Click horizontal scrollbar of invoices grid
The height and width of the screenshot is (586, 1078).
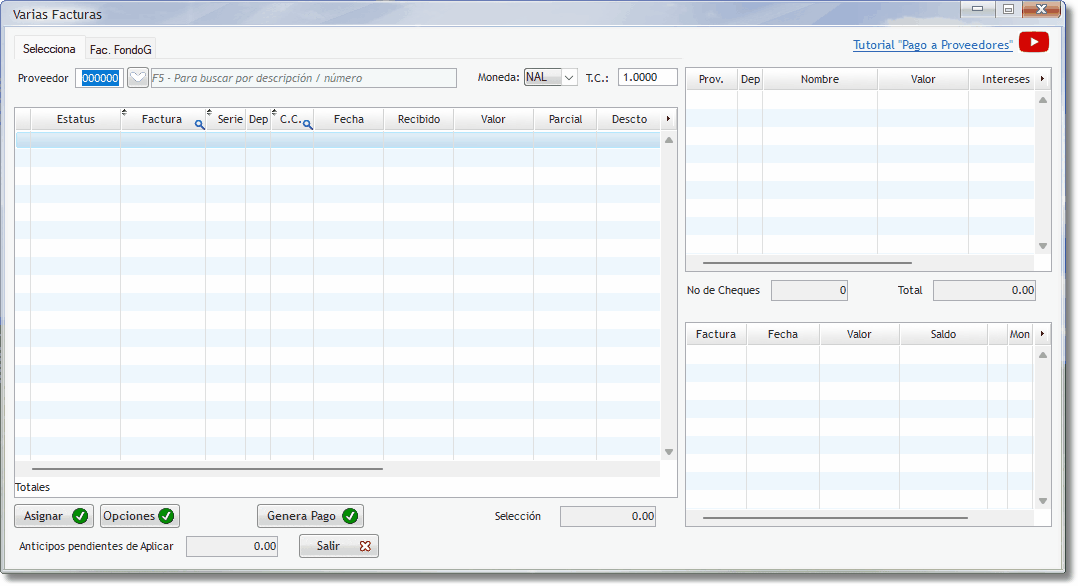coord(206,469)
